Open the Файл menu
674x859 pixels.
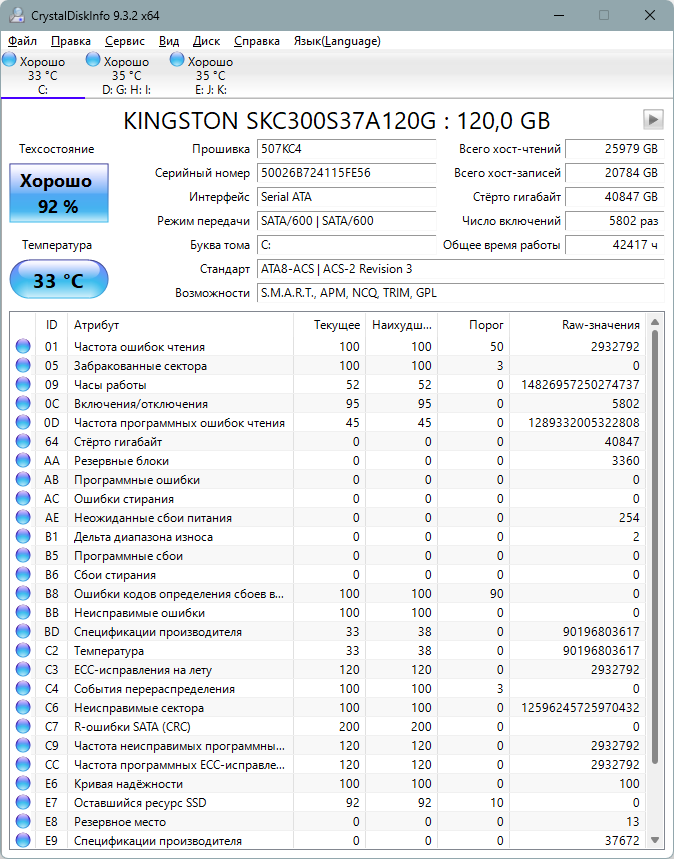pyautogui.click(x=22, y=41)
